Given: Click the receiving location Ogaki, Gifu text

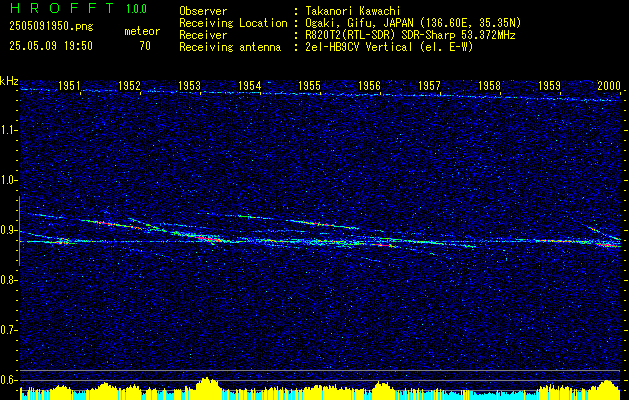Looking at the screenshot, I should [413, 23].
